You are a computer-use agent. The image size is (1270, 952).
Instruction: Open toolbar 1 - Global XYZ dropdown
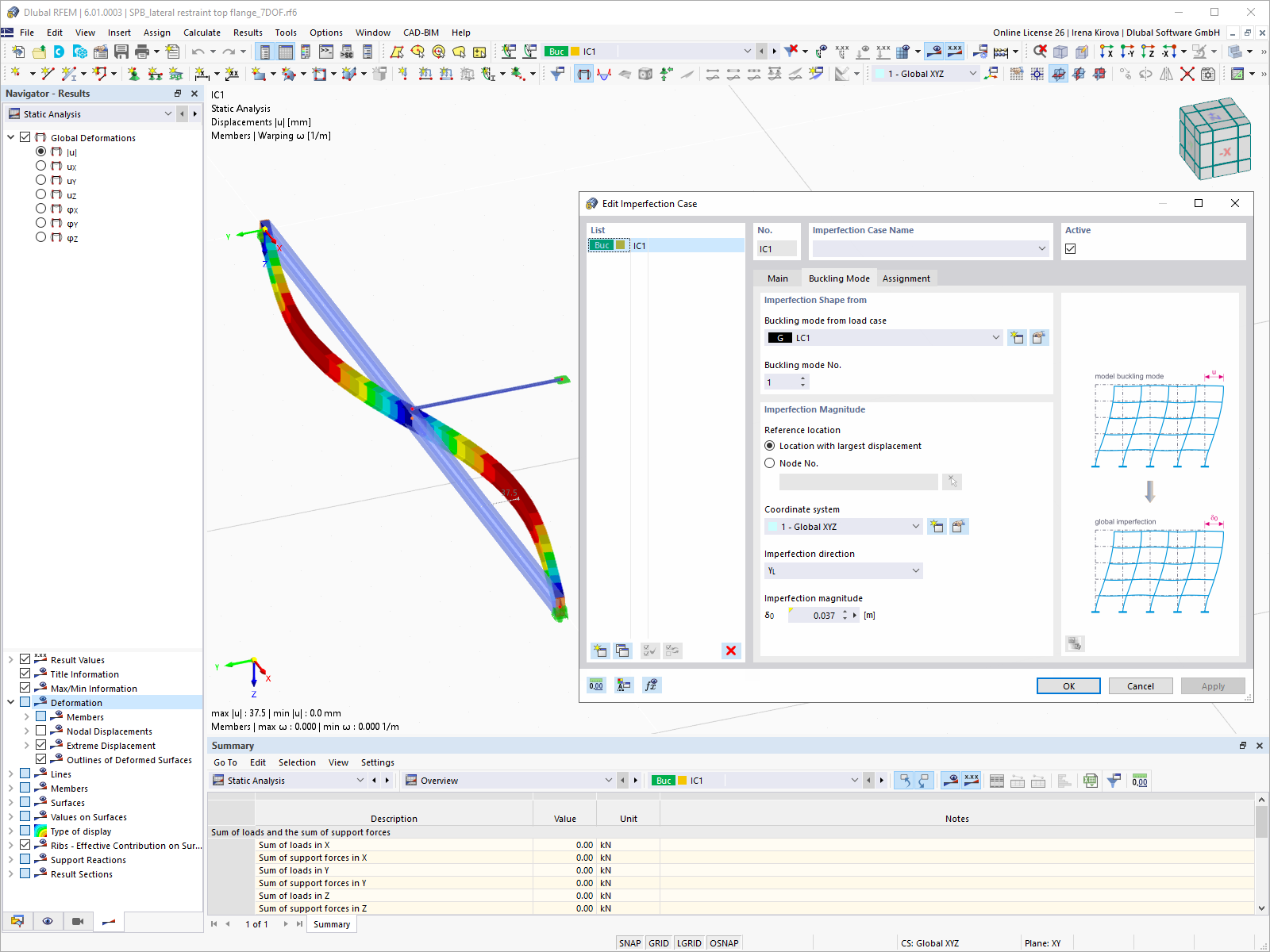(x=973, y=74)
